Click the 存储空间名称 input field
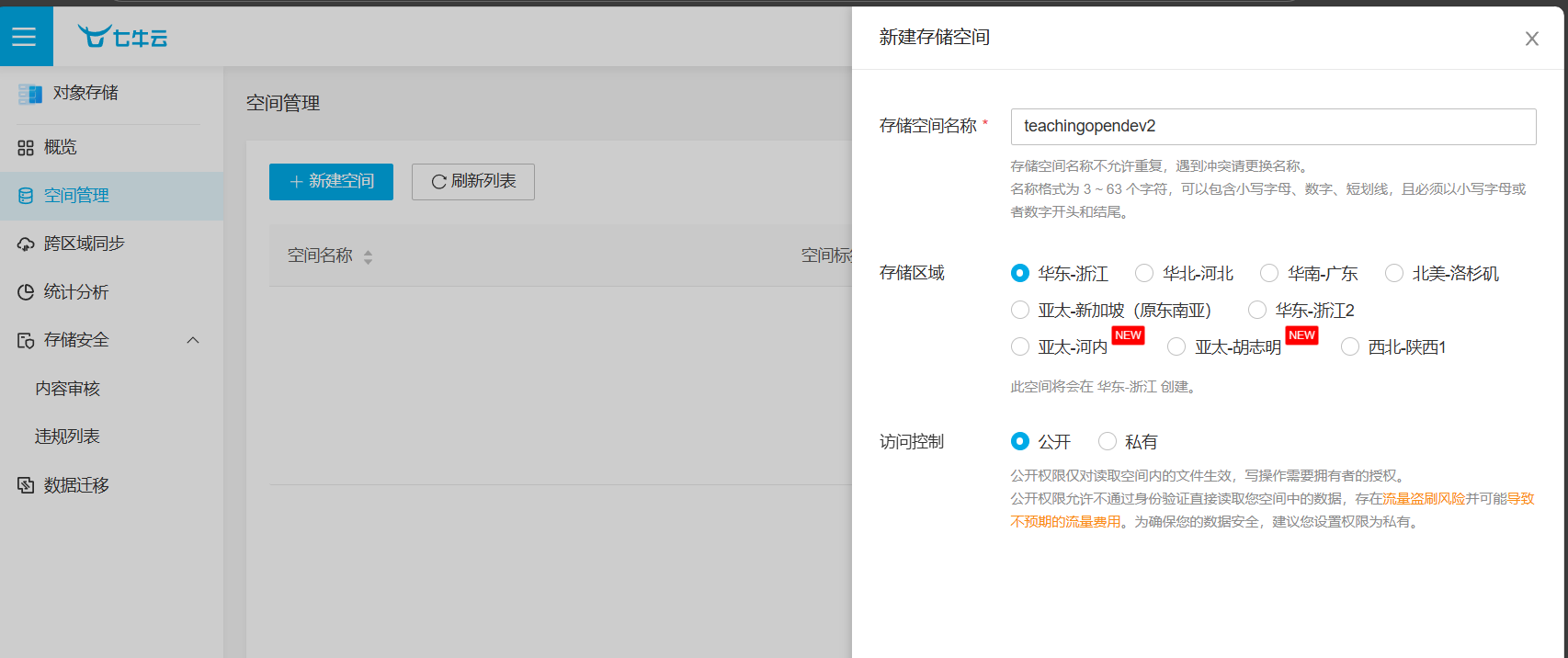This screenshot has width=1568, height=658. click(x=1273, y=127)
